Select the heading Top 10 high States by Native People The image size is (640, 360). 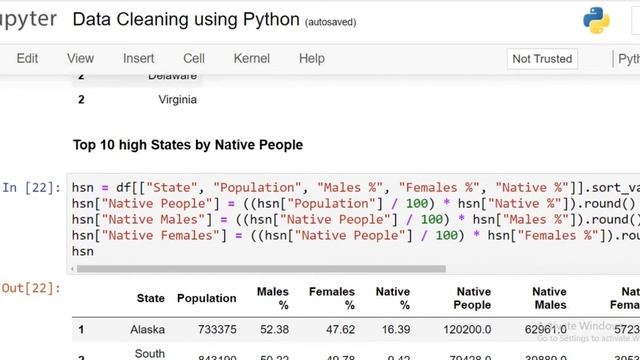coord(188,145)
